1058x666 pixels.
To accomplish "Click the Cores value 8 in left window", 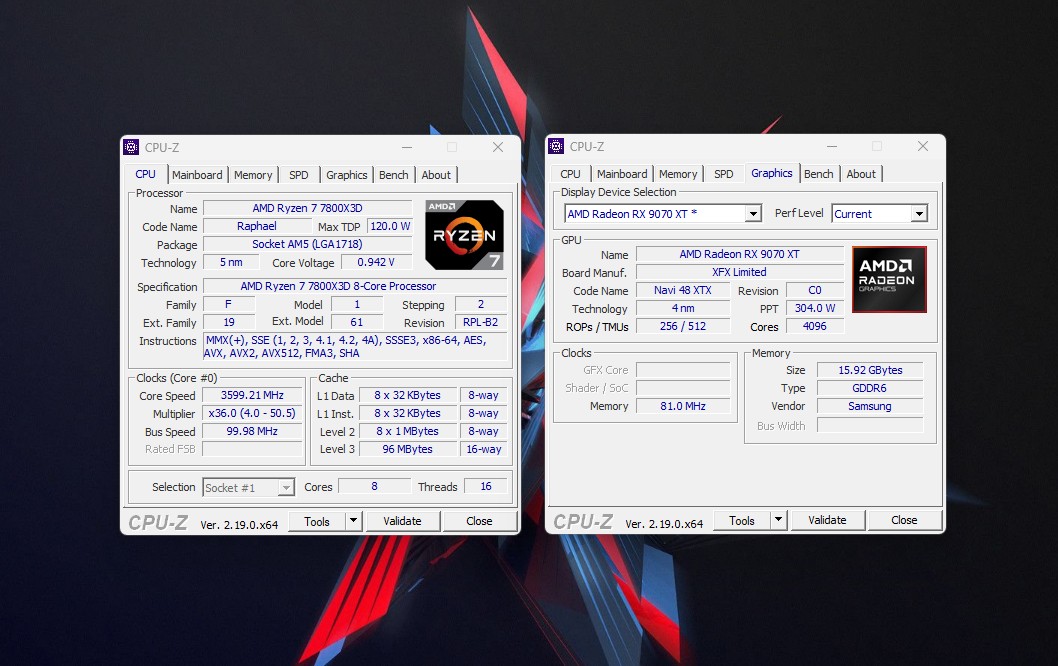I will click(374, 487).
